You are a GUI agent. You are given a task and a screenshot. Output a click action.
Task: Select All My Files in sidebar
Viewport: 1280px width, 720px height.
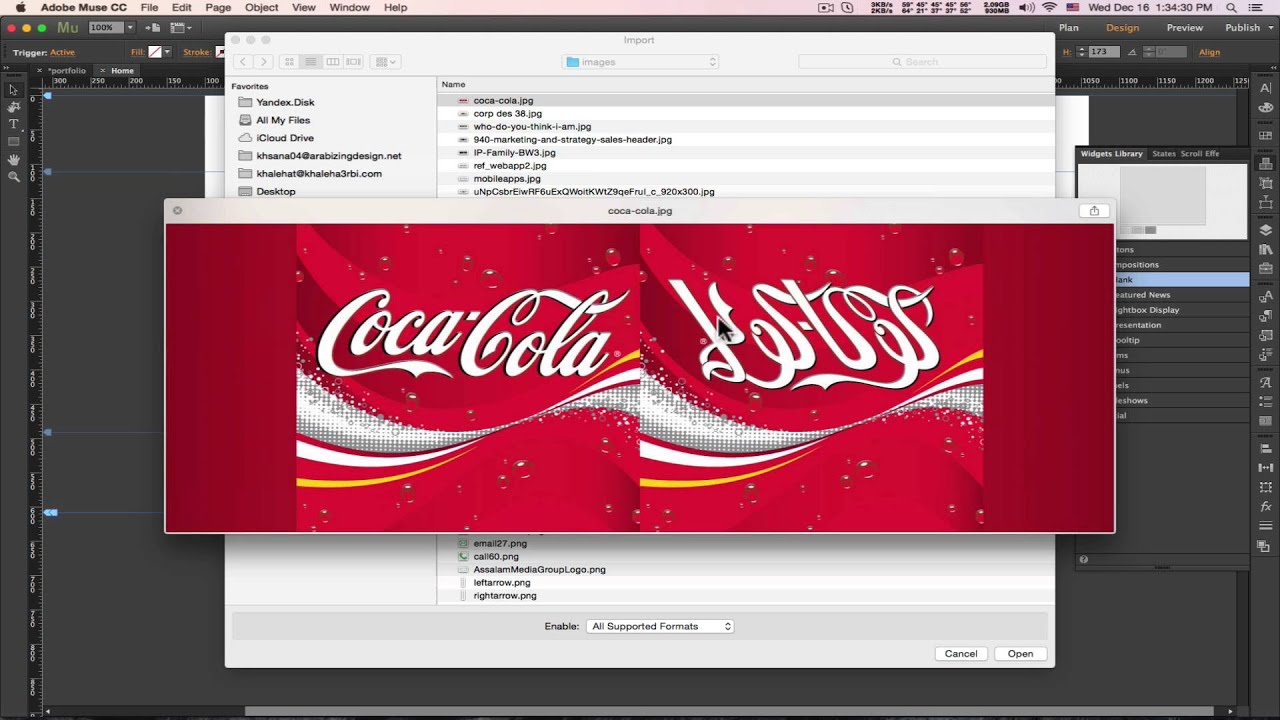click(283, 120)
